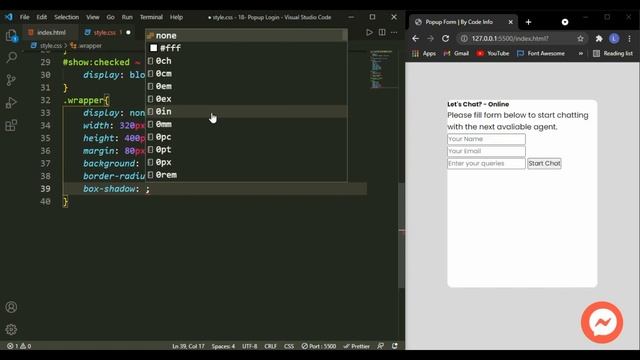This screenshot has height=360, width=640.
Task: Change indentation via 'Spaces: 4'
Action: point(223,346)
